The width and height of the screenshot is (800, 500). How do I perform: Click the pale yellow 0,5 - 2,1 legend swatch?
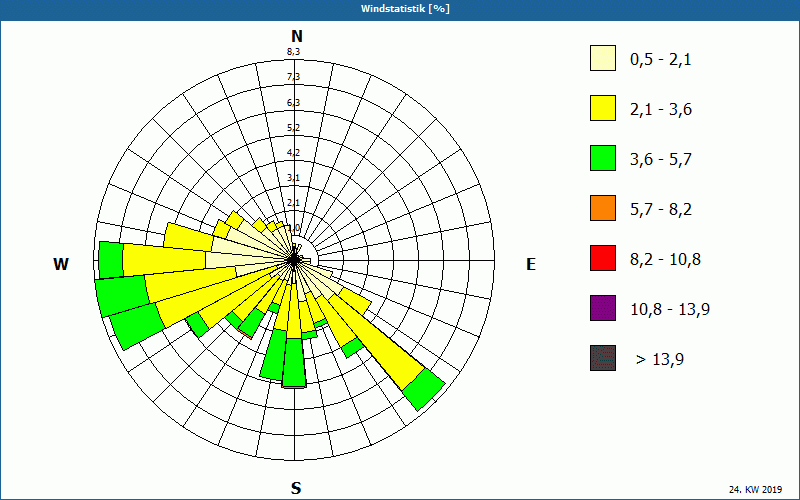click(603, 58)
